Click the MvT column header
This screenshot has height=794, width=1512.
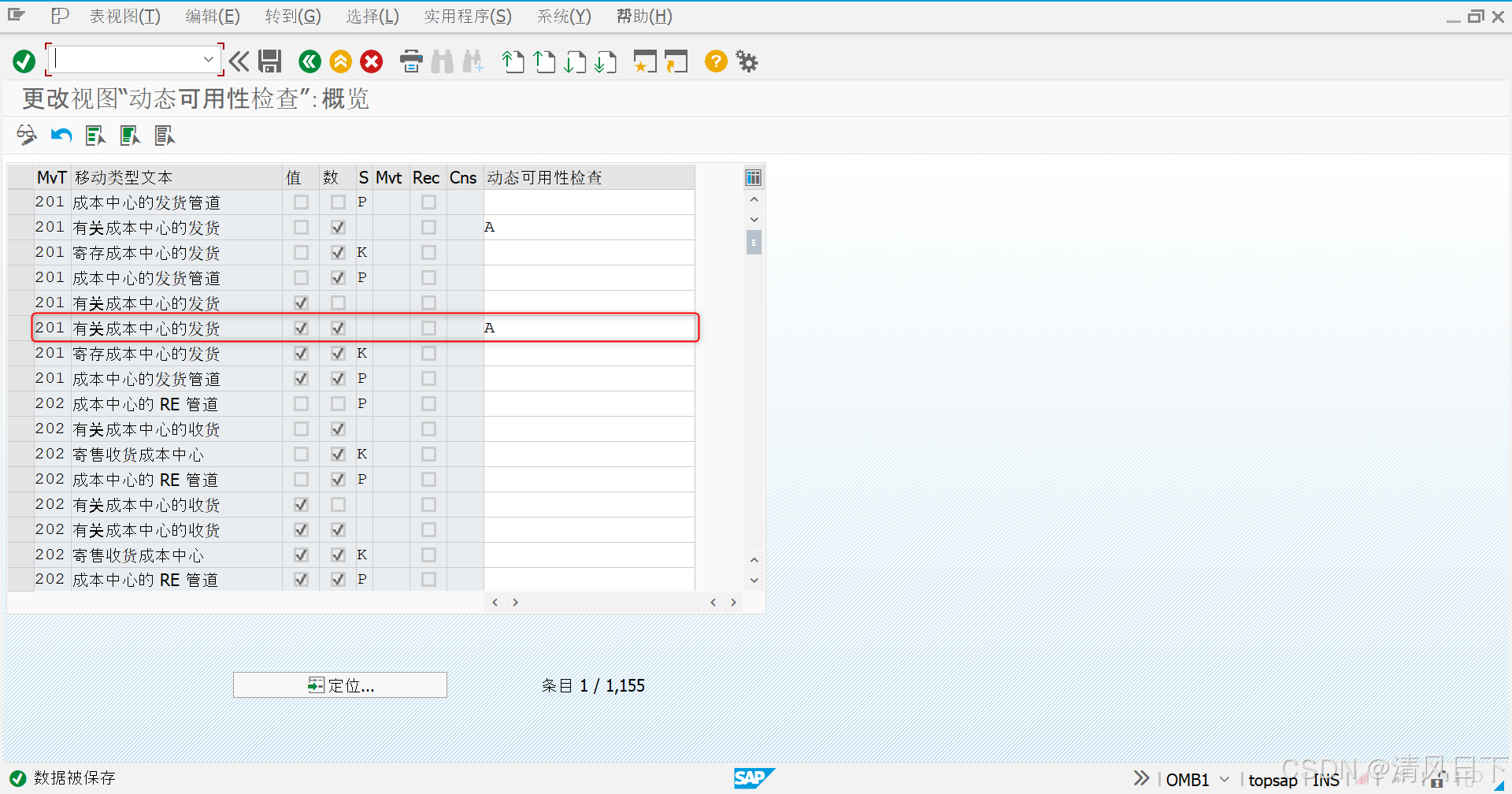coord(53,177)
